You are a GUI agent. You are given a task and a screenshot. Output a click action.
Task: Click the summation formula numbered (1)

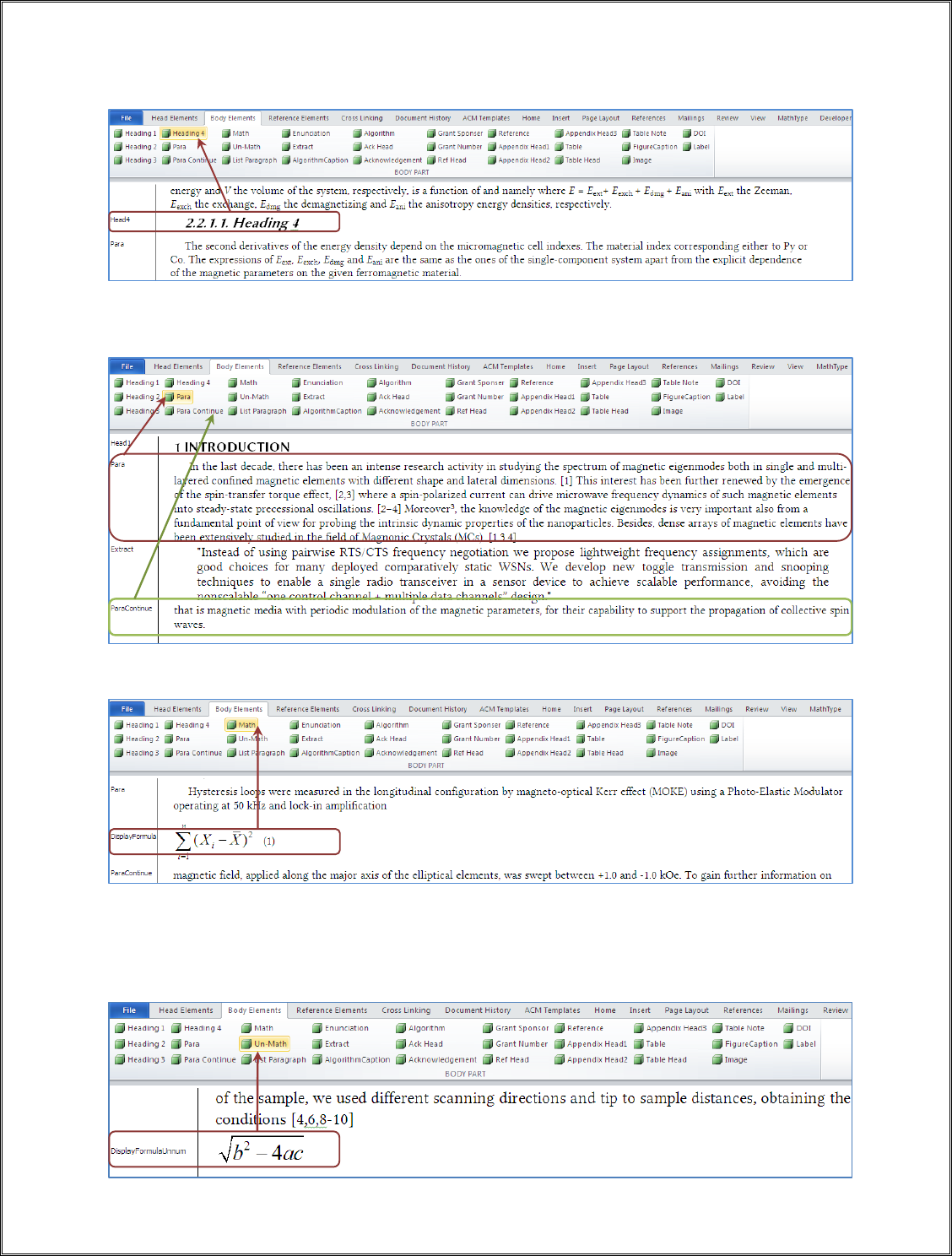point(224,841)
